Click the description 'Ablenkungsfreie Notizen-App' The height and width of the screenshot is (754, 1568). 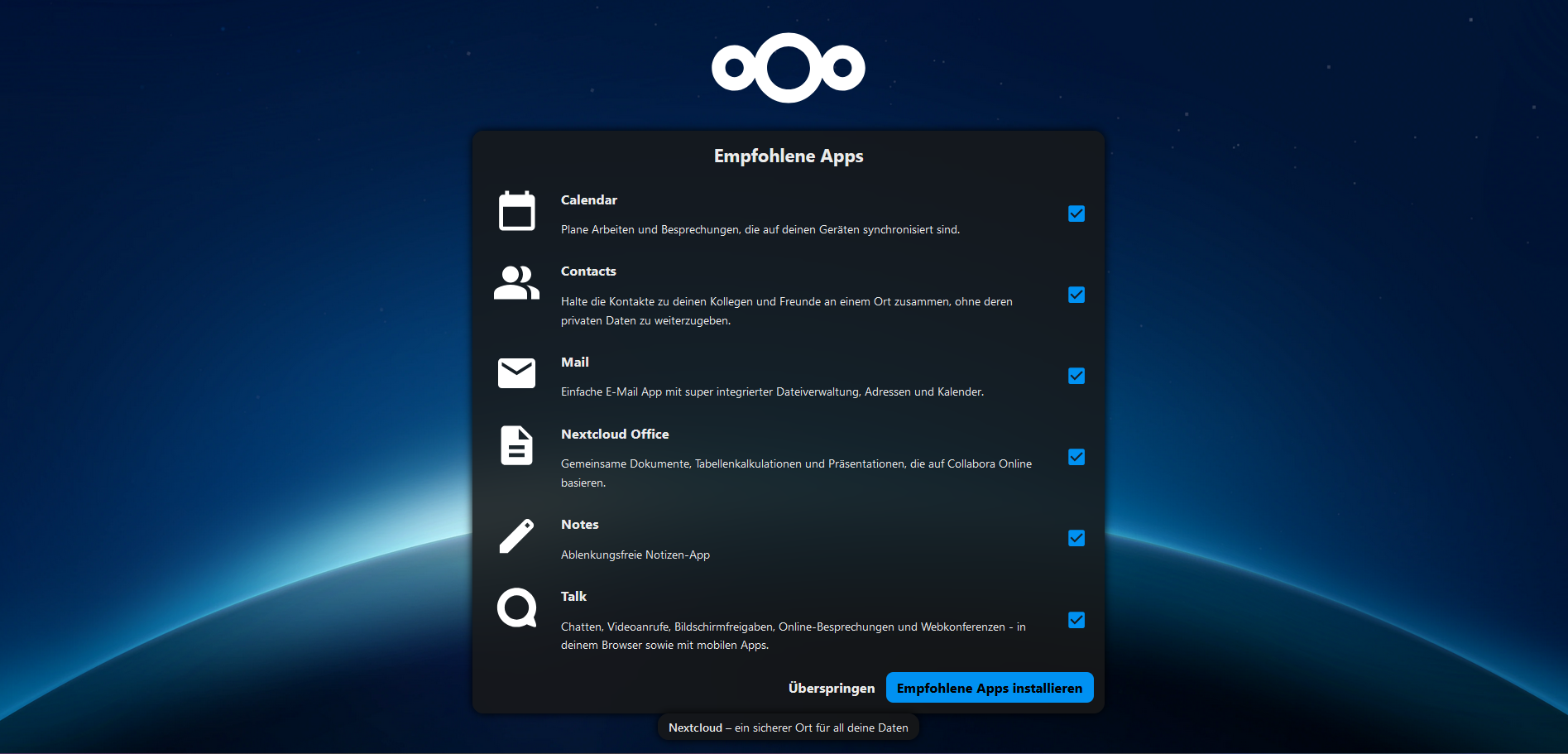click(x=635, y=555)
